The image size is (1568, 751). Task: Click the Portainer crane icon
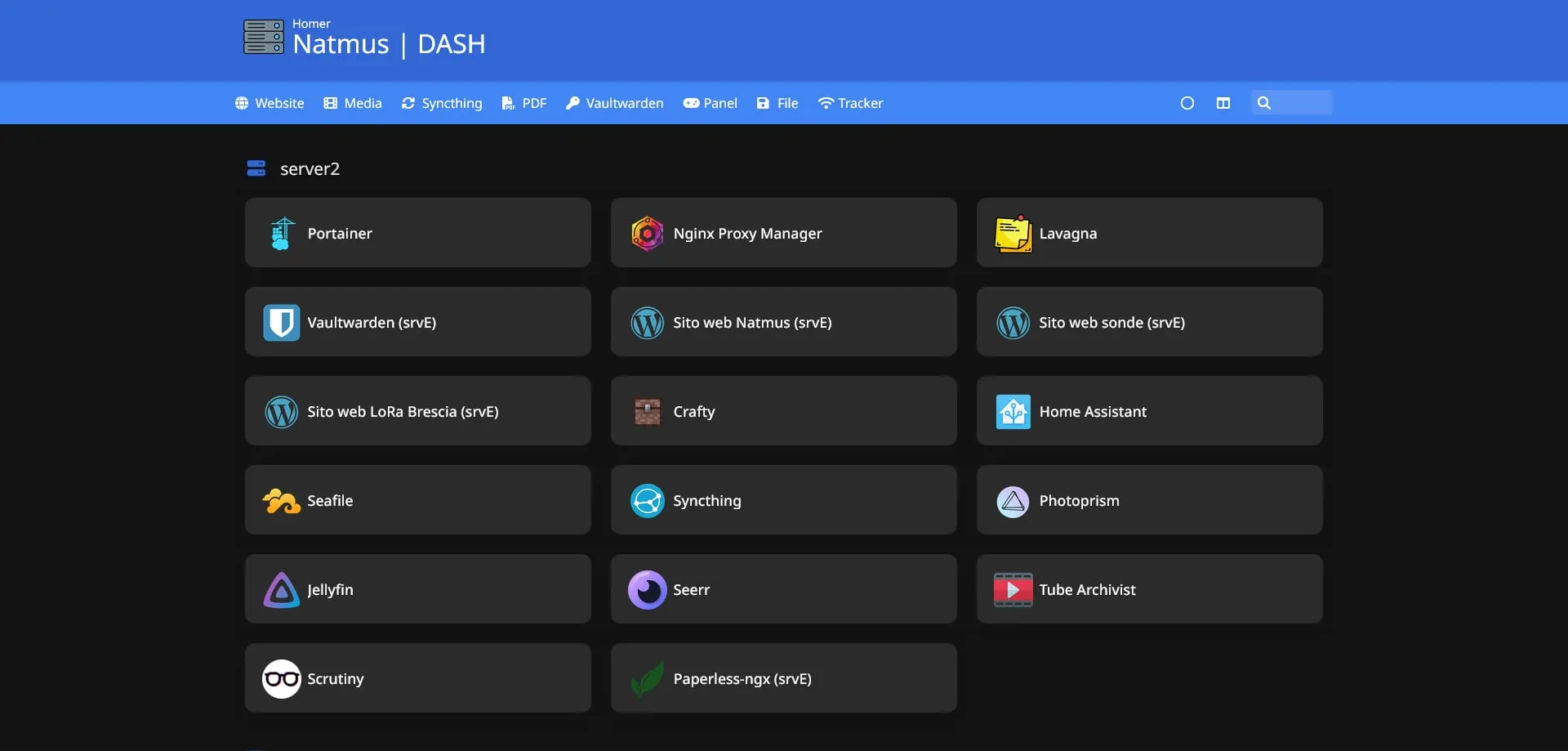click(282, 234)
